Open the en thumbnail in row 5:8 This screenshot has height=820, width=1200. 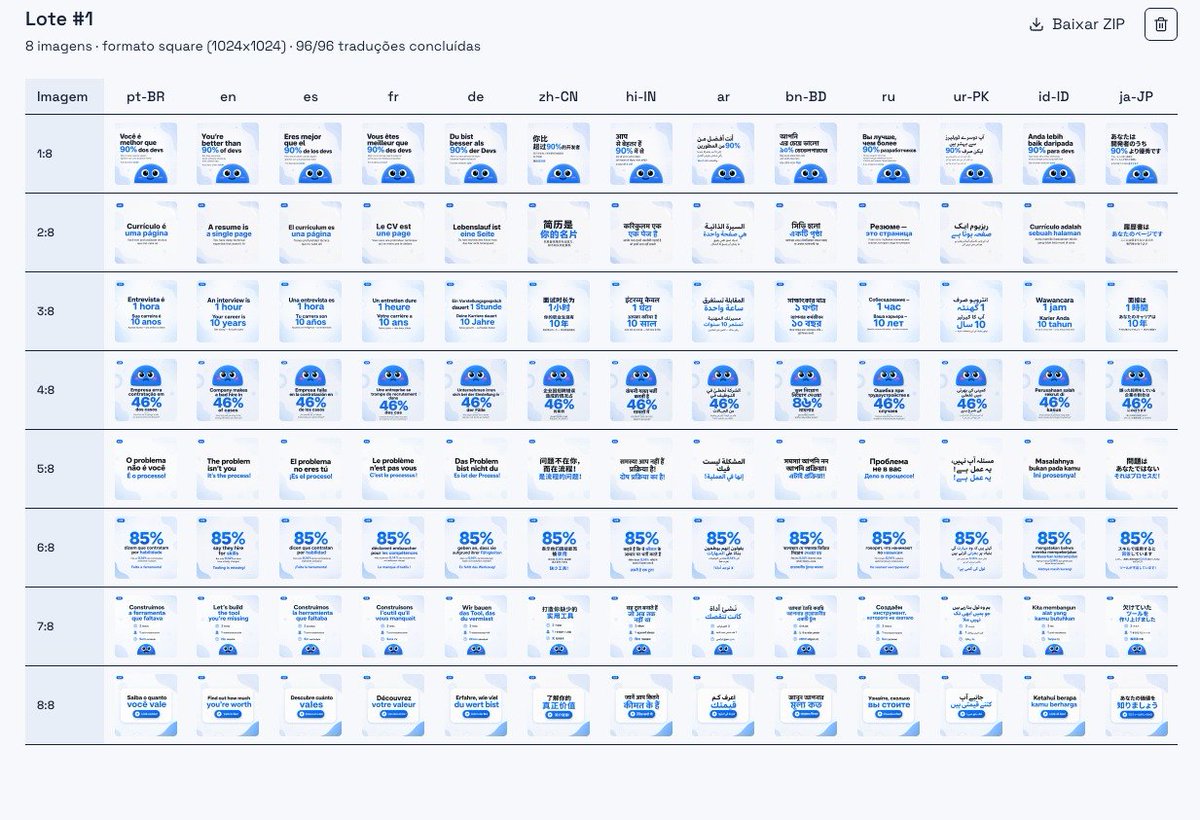click(x=228, y=469)
